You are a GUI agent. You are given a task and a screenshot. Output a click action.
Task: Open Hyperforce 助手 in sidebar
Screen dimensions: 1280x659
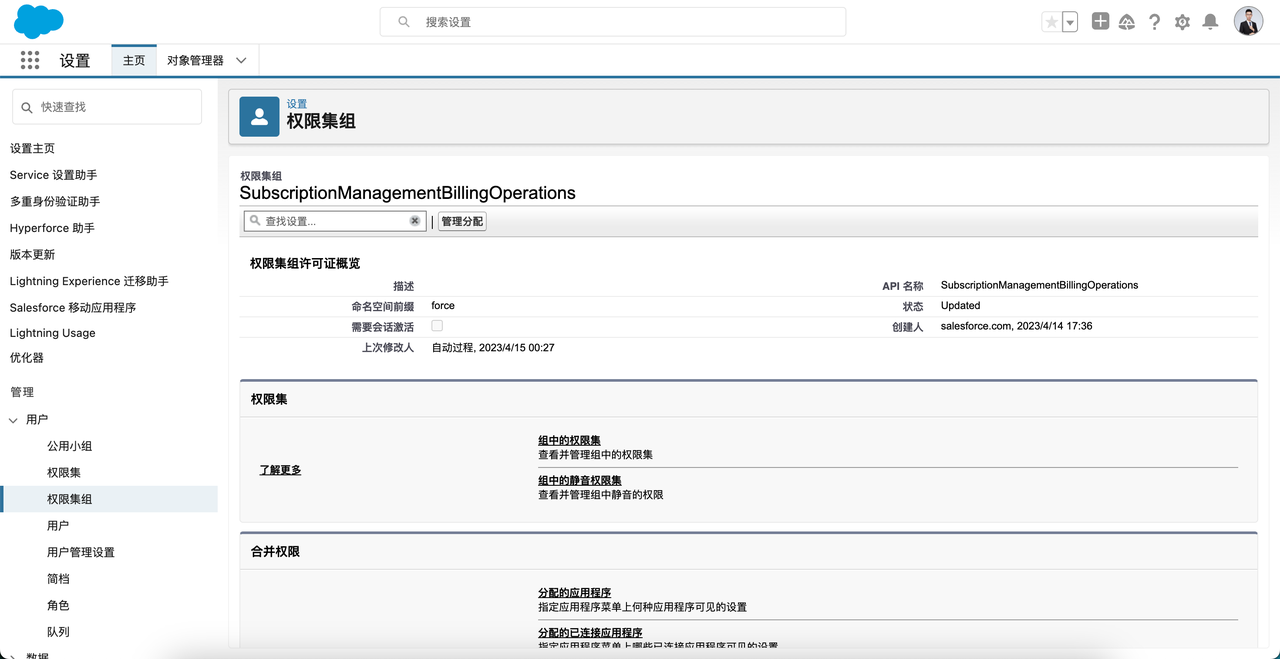coord(52,228)
